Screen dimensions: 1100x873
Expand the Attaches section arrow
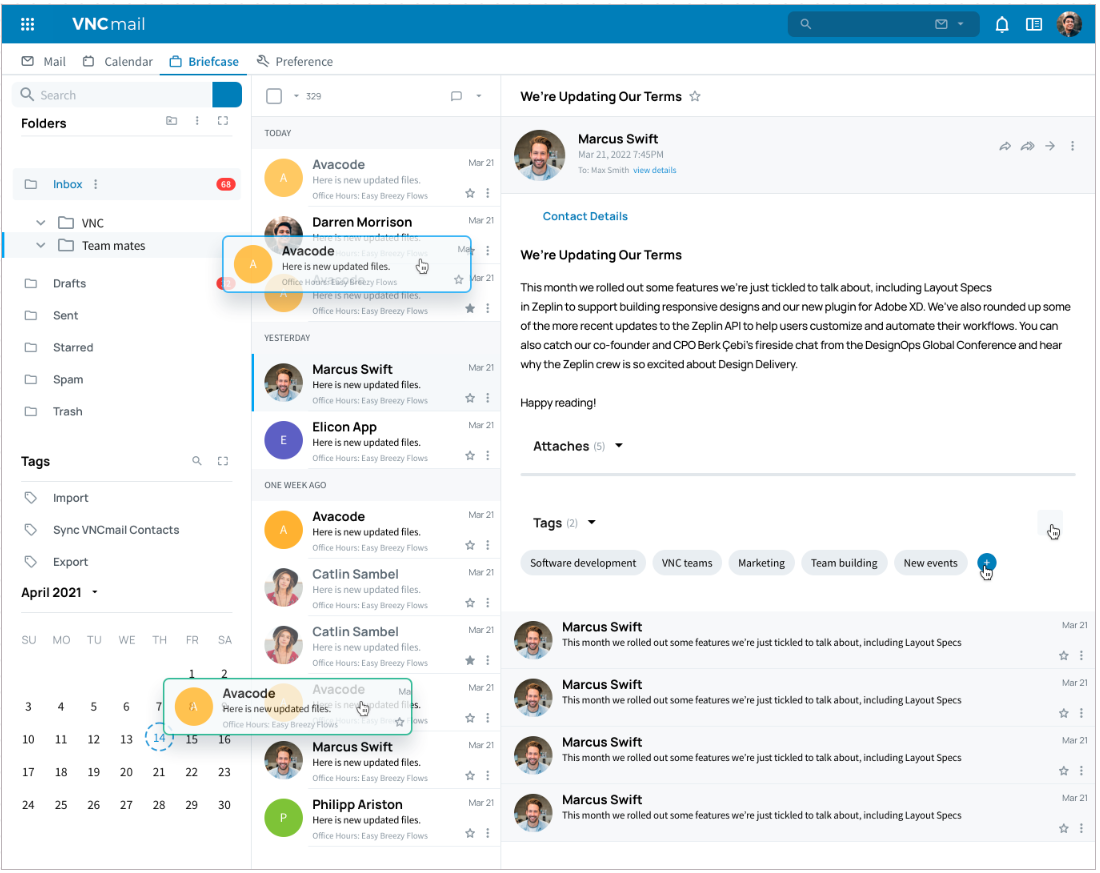619,446
